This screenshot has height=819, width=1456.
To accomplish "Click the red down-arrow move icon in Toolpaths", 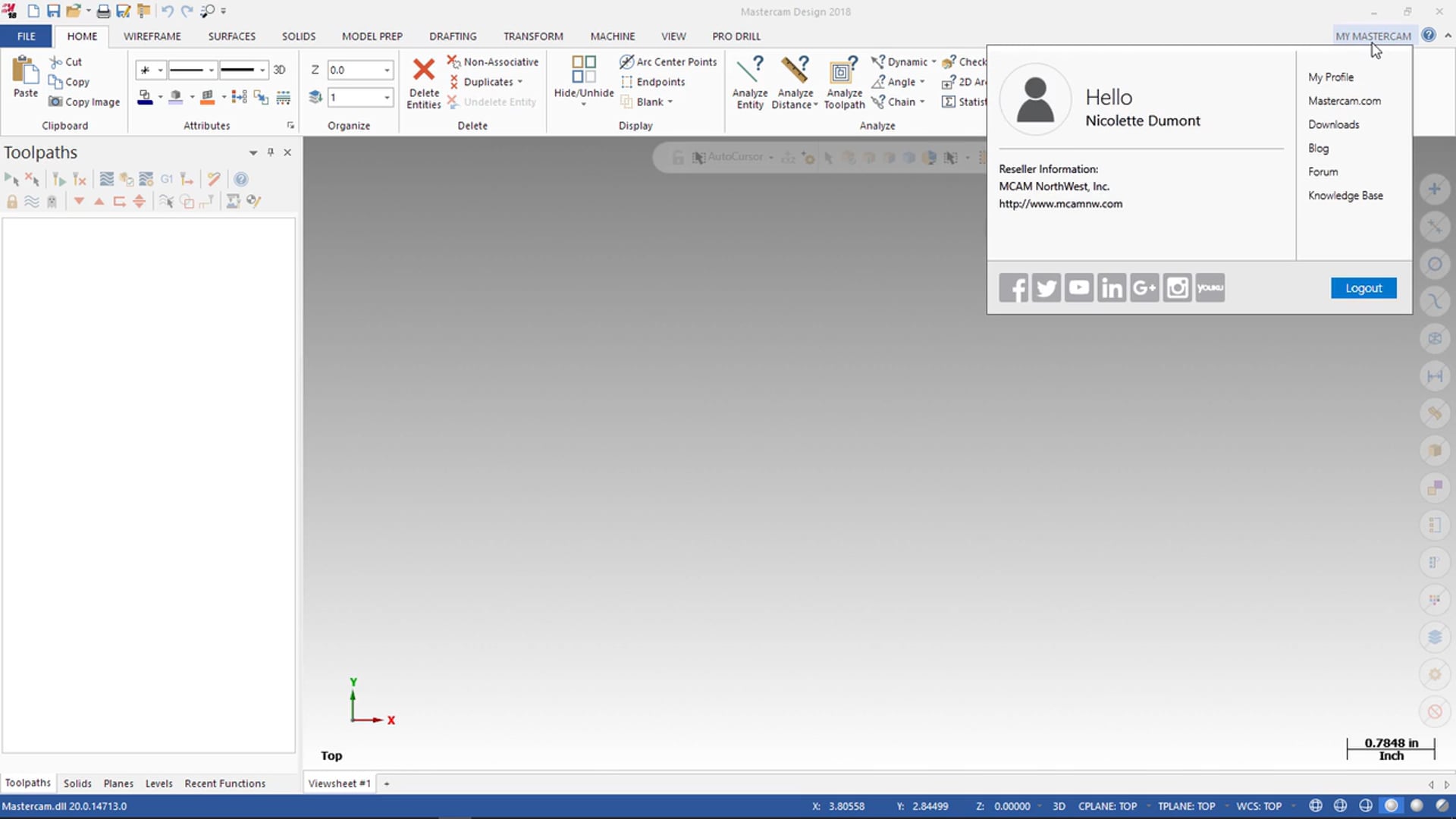I will 79,201.
